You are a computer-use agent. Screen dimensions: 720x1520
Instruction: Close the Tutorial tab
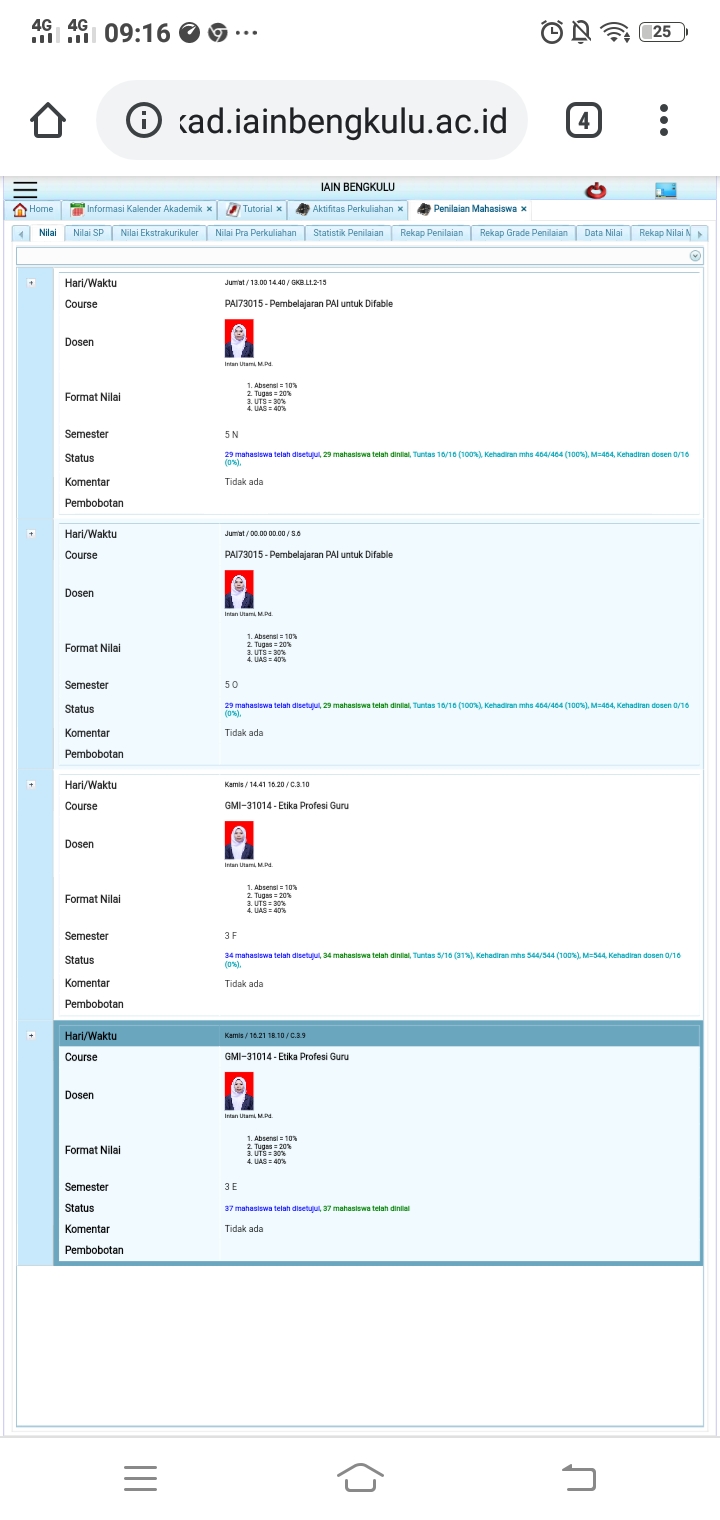pyautogui.click(x=279, y=209)
